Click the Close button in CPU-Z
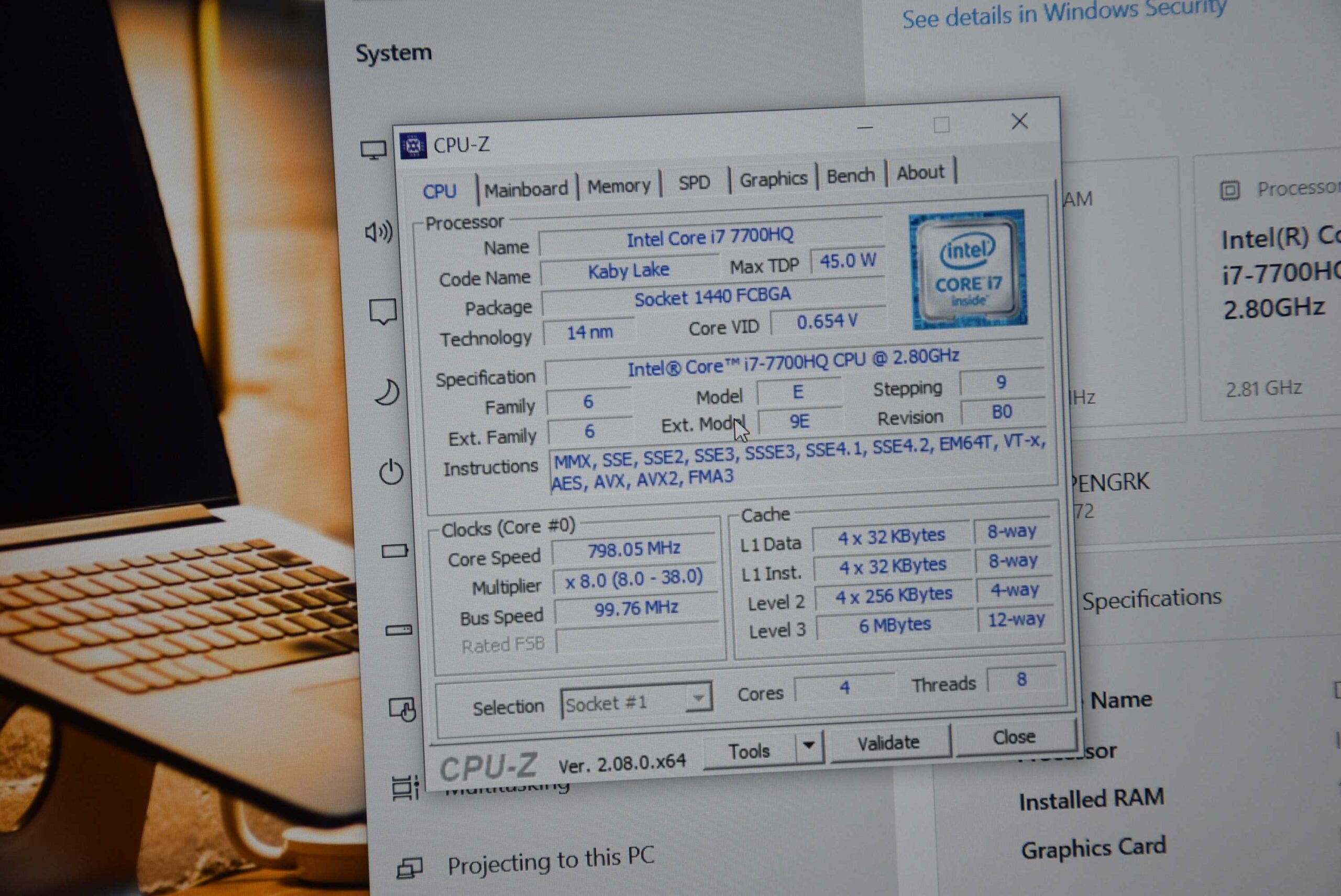The image size is (1341, 896). pos(1014,737)
